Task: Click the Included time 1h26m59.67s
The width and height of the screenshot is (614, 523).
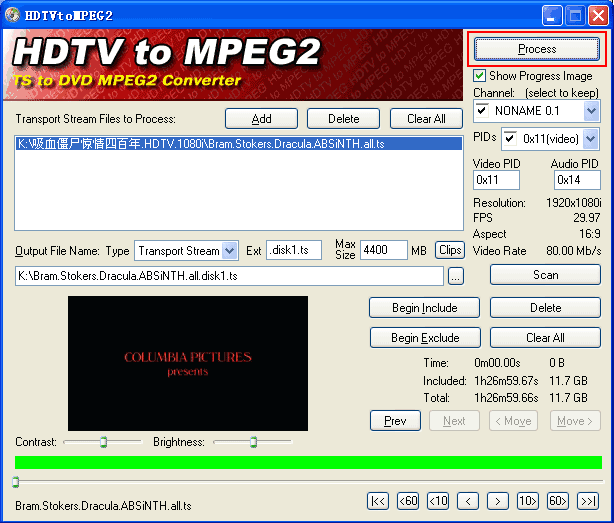Action: click(x=506, y=381)
